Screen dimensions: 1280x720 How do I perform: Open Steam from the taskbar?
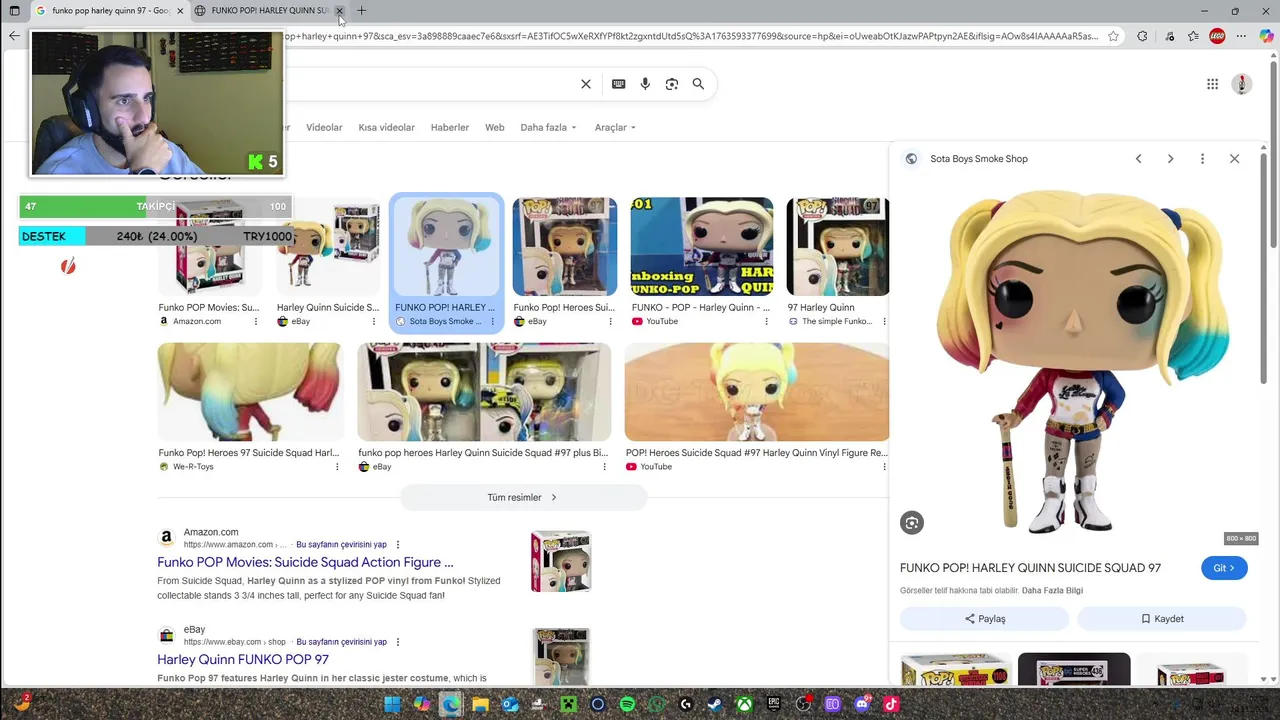(x=715, y=704)
